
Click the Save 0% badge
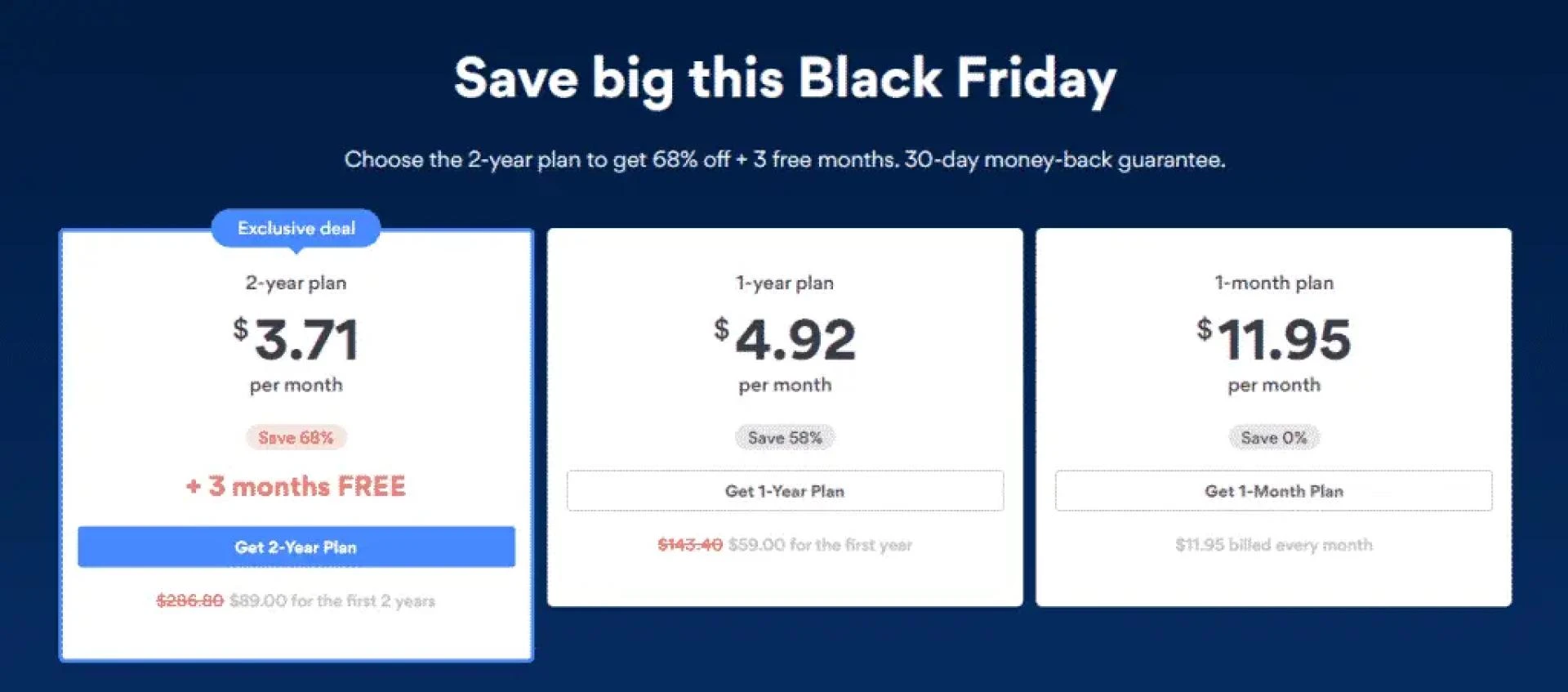click(x=1273, y=437)
